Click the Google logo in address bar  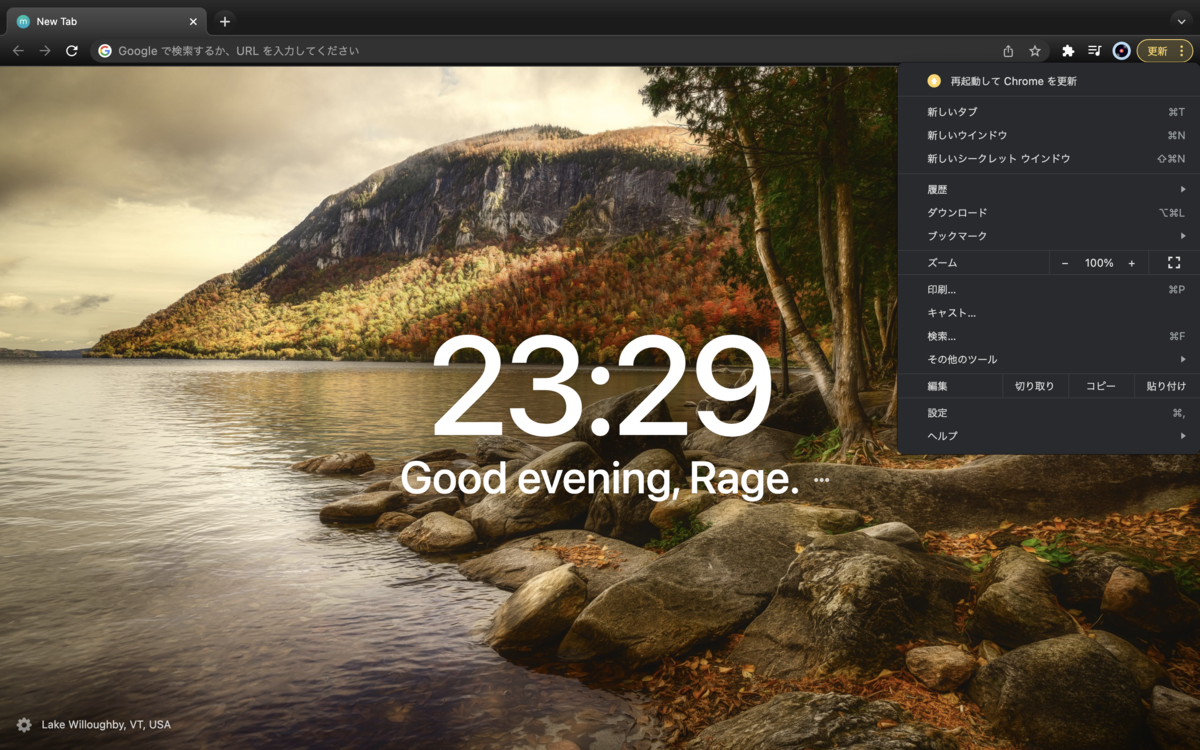coord(105,51)
